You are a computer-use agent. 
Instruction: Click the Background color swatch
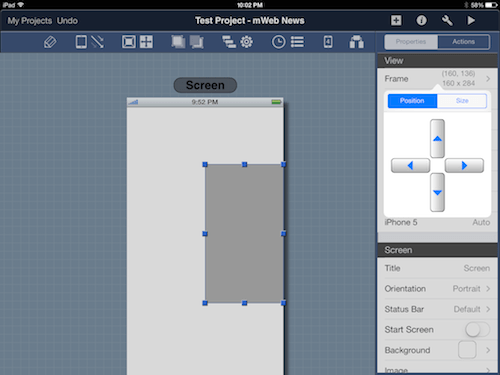pyautogui.click(x=467, y=350)
